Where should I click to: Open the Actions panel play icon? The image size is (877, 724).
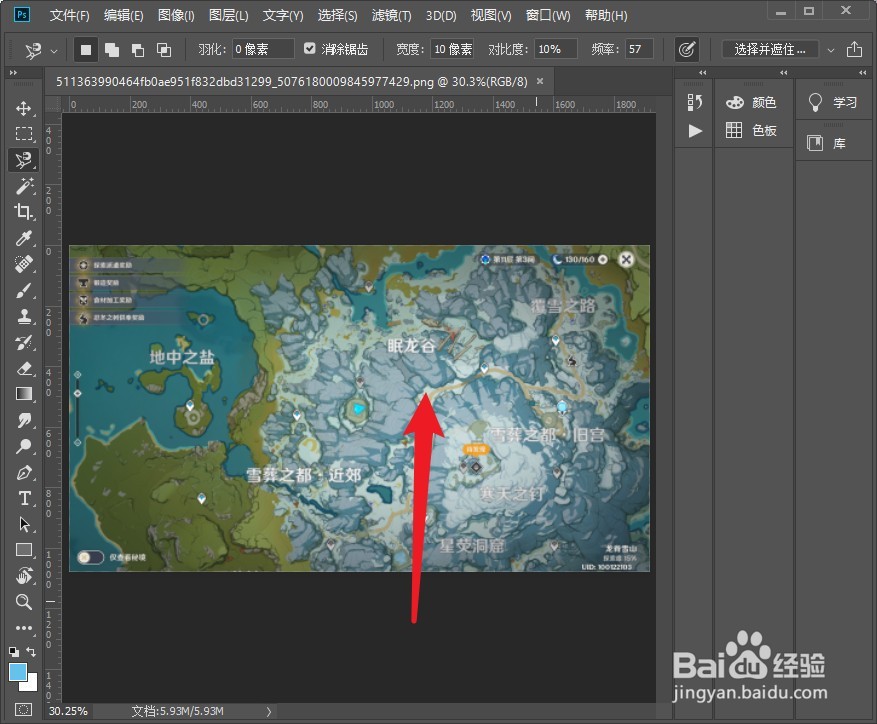695,131
